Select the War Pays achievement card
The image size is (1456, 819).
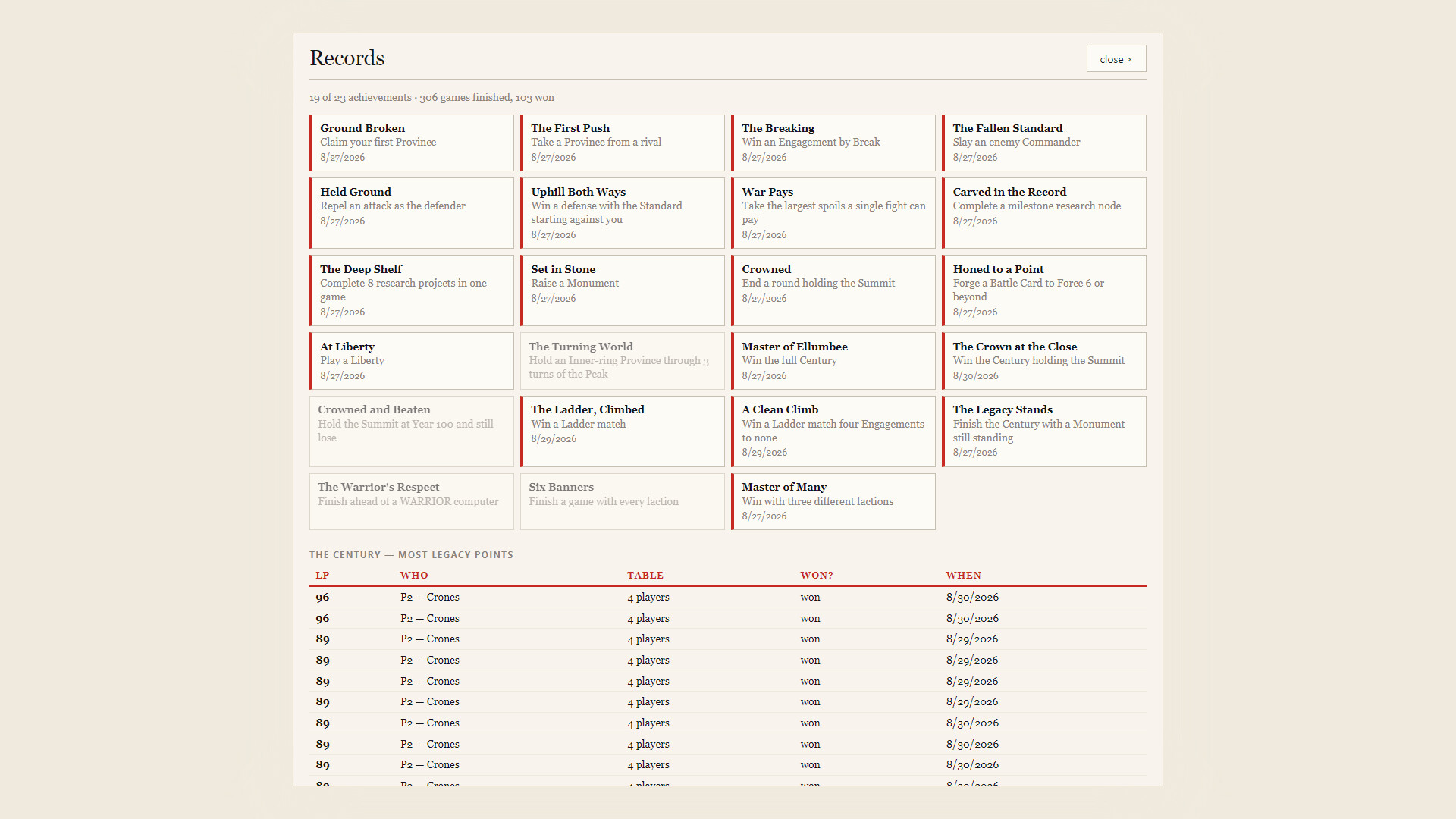pyautogui.click(x=833, y=213)
